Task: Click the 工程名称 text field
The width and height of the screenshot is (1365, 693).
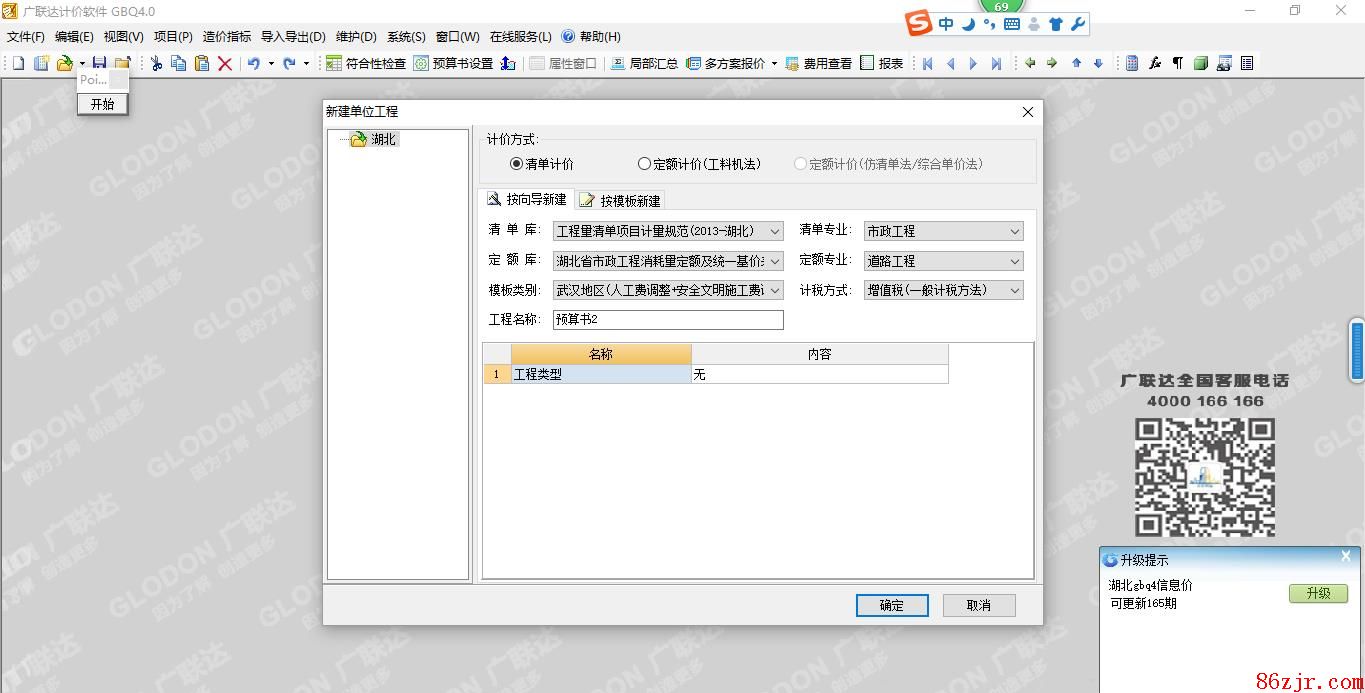Action: coord(668,320)
